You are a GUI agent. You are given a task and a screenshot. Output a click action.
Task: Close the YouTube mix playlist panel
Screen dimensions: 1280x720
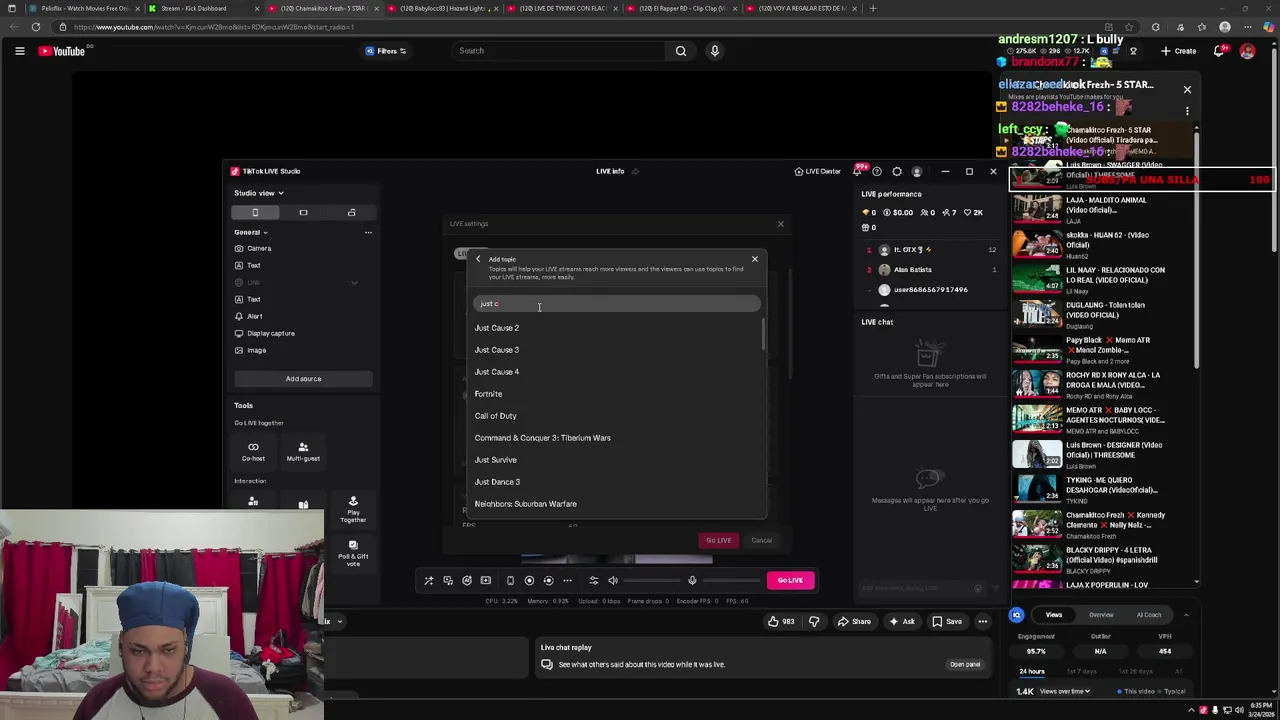[1187, 90]
